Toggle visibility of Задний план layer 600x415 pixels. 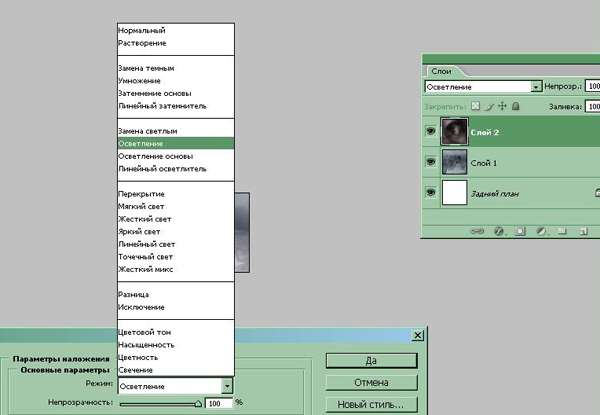(x=431, y=192)
